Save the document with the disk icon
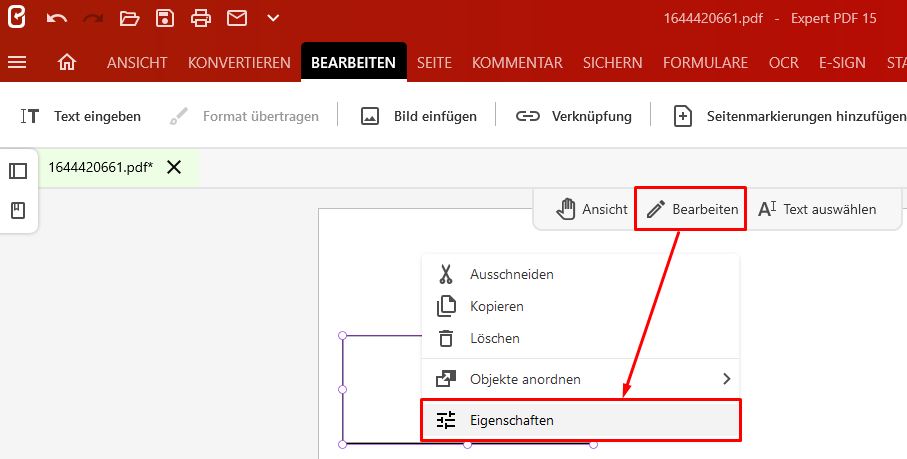The image size is (907, 459). [165, 18]
